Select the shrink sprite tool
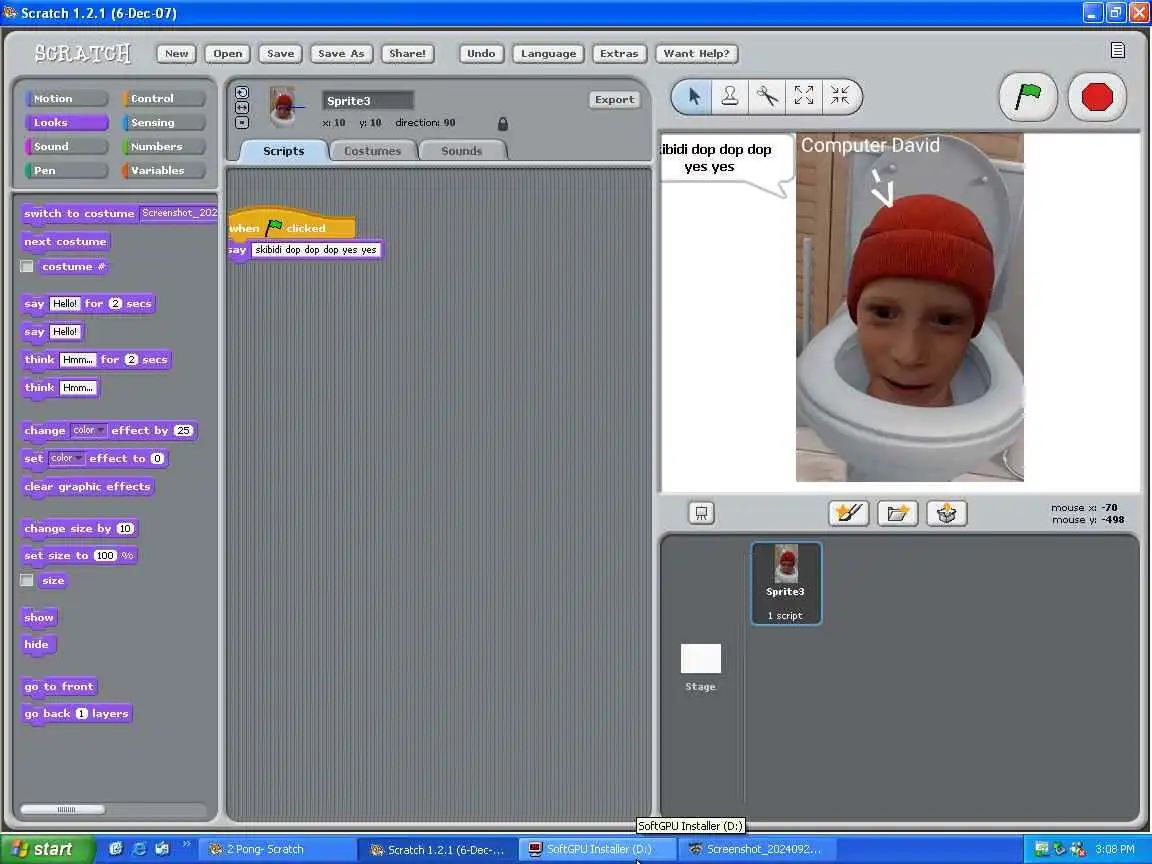This screenshot has width=1152, height=864. point(840,96)
